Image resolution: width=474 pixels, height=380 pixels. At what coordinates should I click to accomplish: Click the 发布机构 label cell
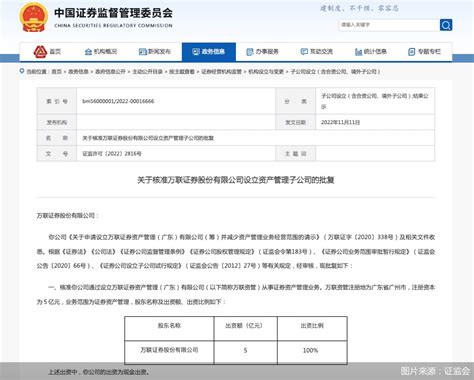[x=57, y=122]
